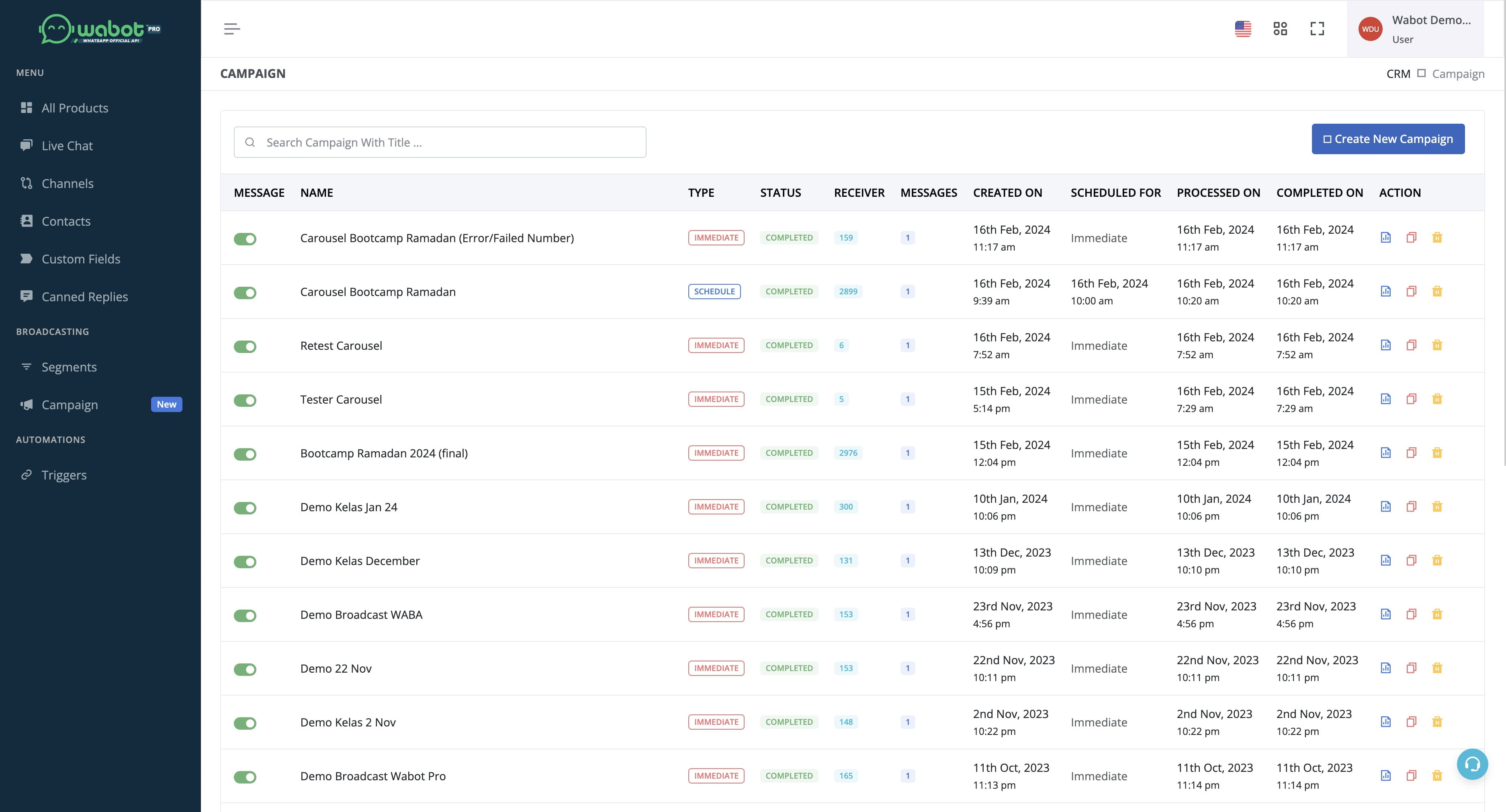Open the Wabot Demo user profile menu
Image resolution: width=1506 pixels, height=812 pixels.
pos(1415,29)
